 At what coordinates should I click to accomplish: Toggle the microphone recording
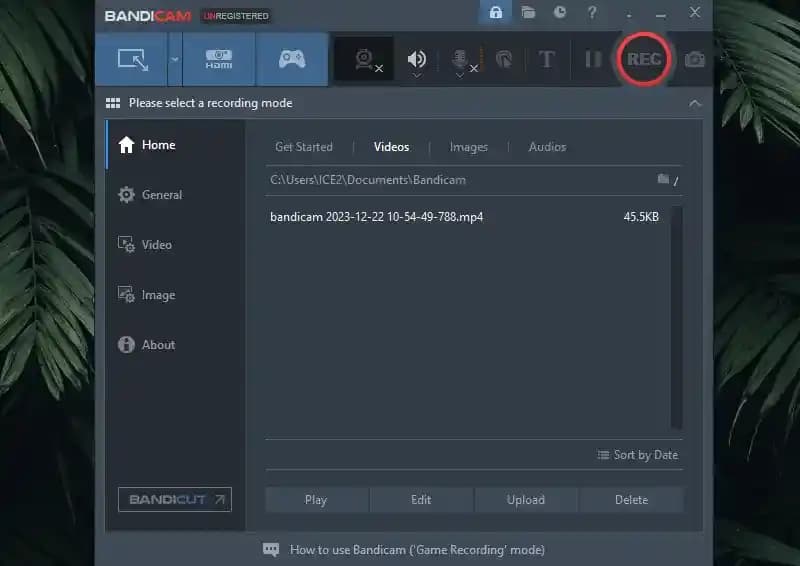tap(460, 60)
